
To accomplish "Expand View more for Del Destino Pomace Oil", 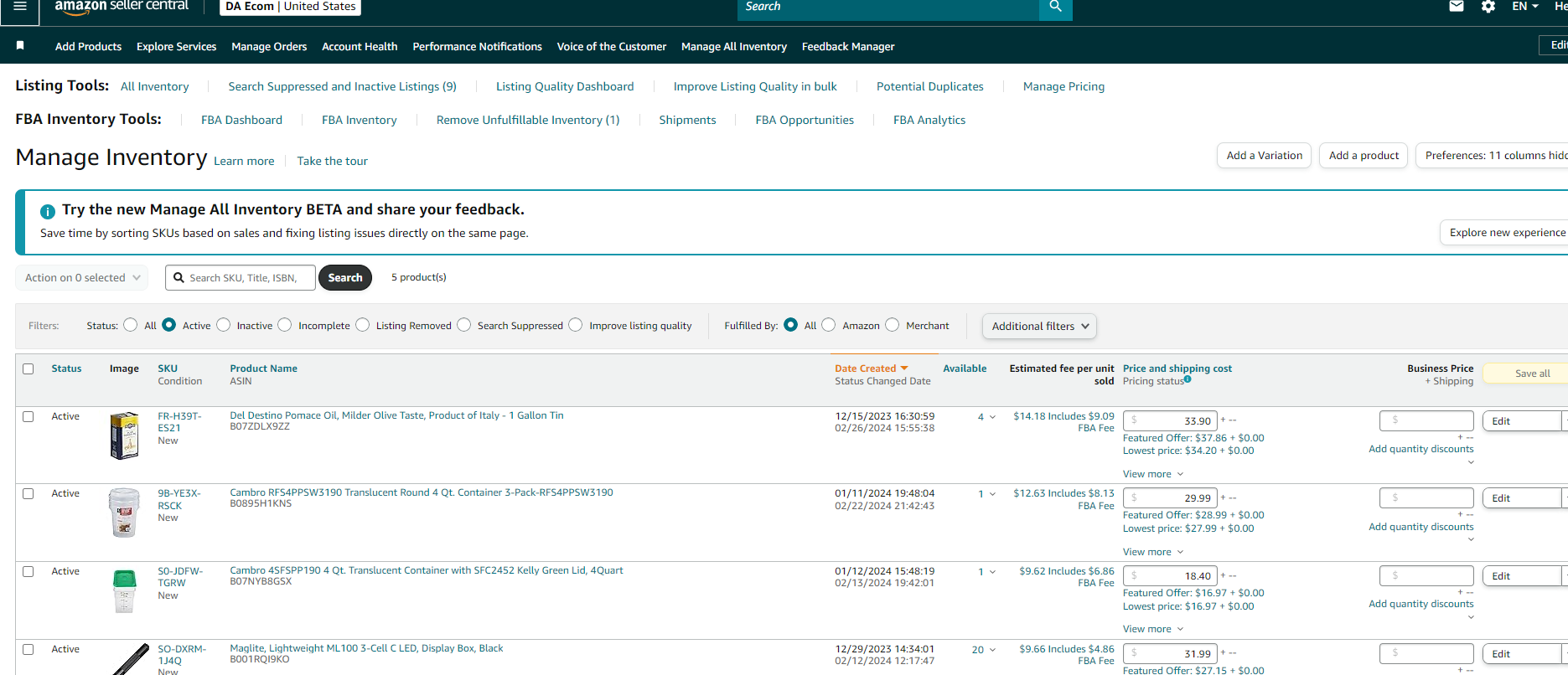I will [x=1153, y=474].
